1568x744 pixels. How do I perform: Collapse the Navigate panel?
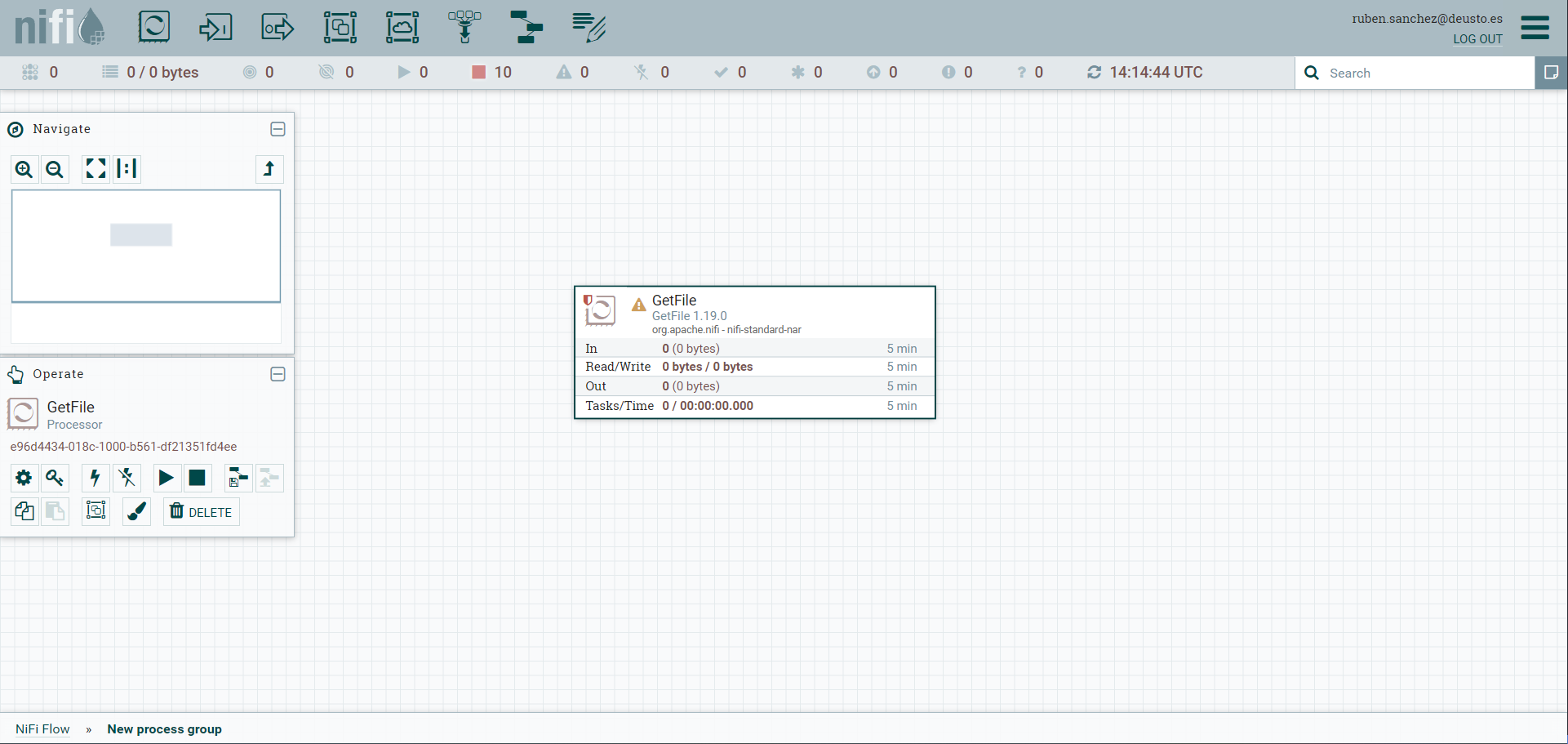tap(278, 129)
